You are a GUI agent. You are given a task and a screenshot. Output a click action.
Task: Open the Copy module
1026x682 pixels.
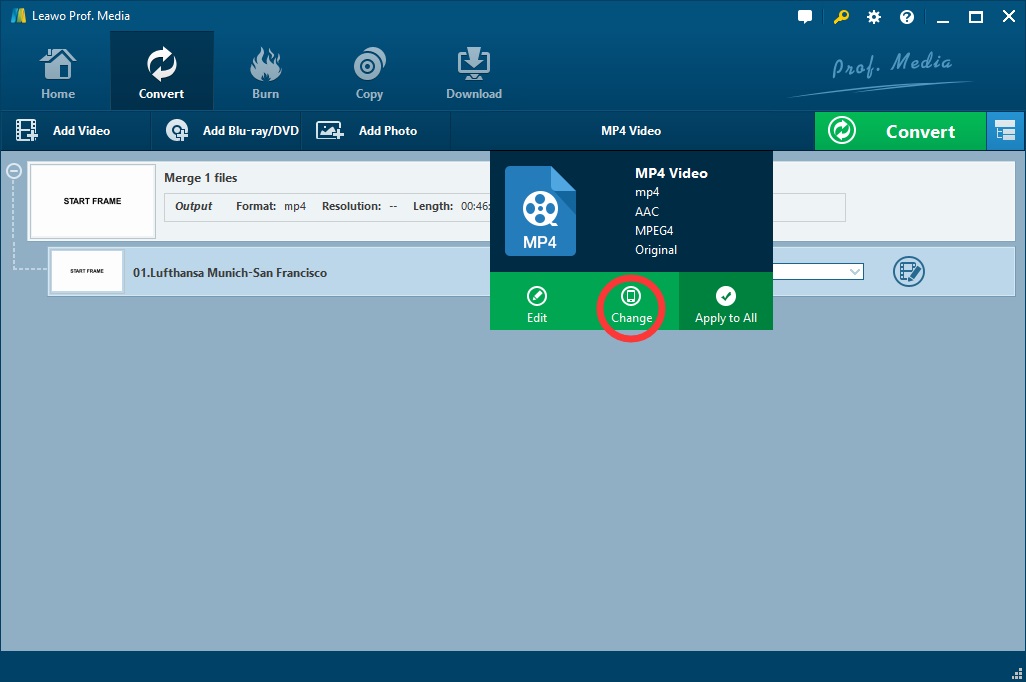pyautogui.click(x=369, y=73)
